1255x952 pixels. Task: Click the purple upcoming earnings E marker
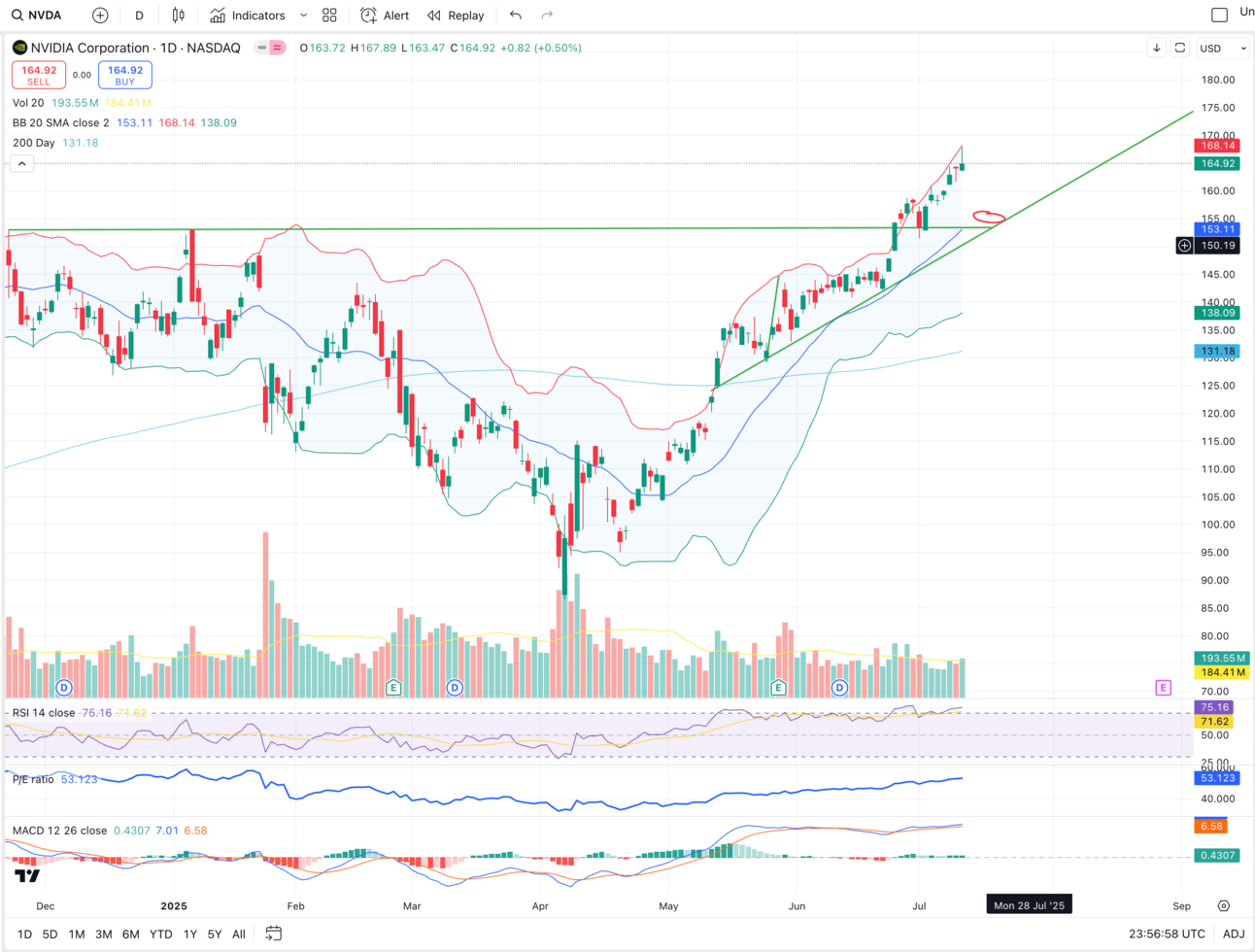(1163, 688)
